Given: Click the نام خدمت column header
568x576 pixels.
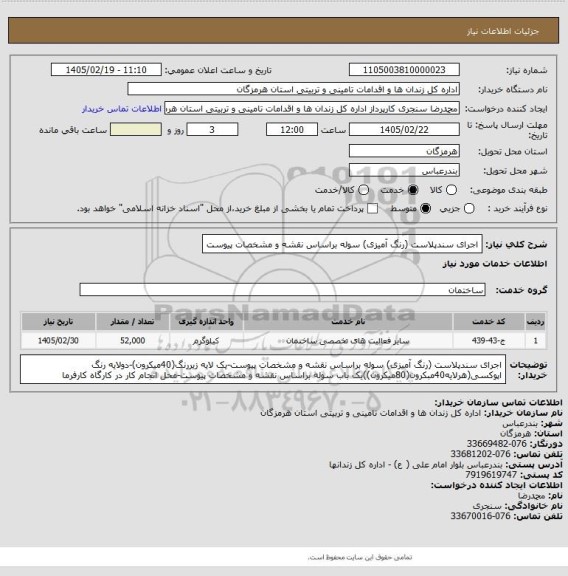Looking at the screenshot, I should (x=348, y=322).
